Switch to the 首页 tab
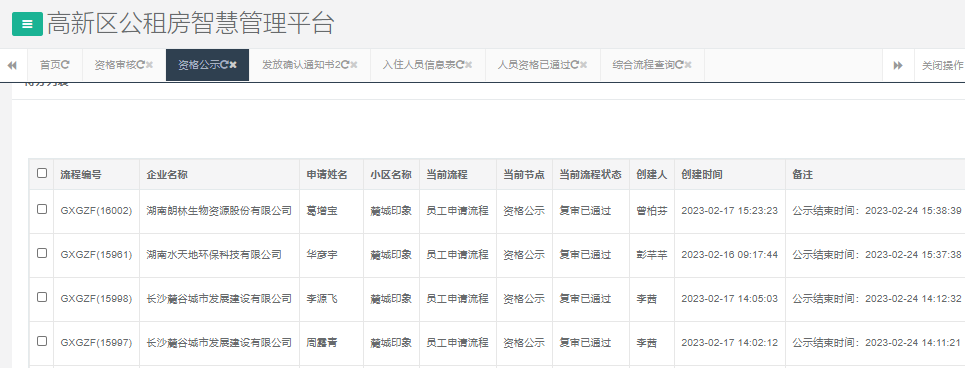This screenshot has height=368, width=965. tap(50, 65)
